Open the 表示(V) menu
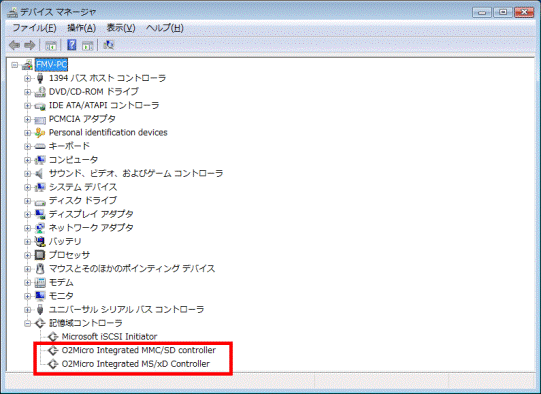541x394 pixels. [121, 28]
